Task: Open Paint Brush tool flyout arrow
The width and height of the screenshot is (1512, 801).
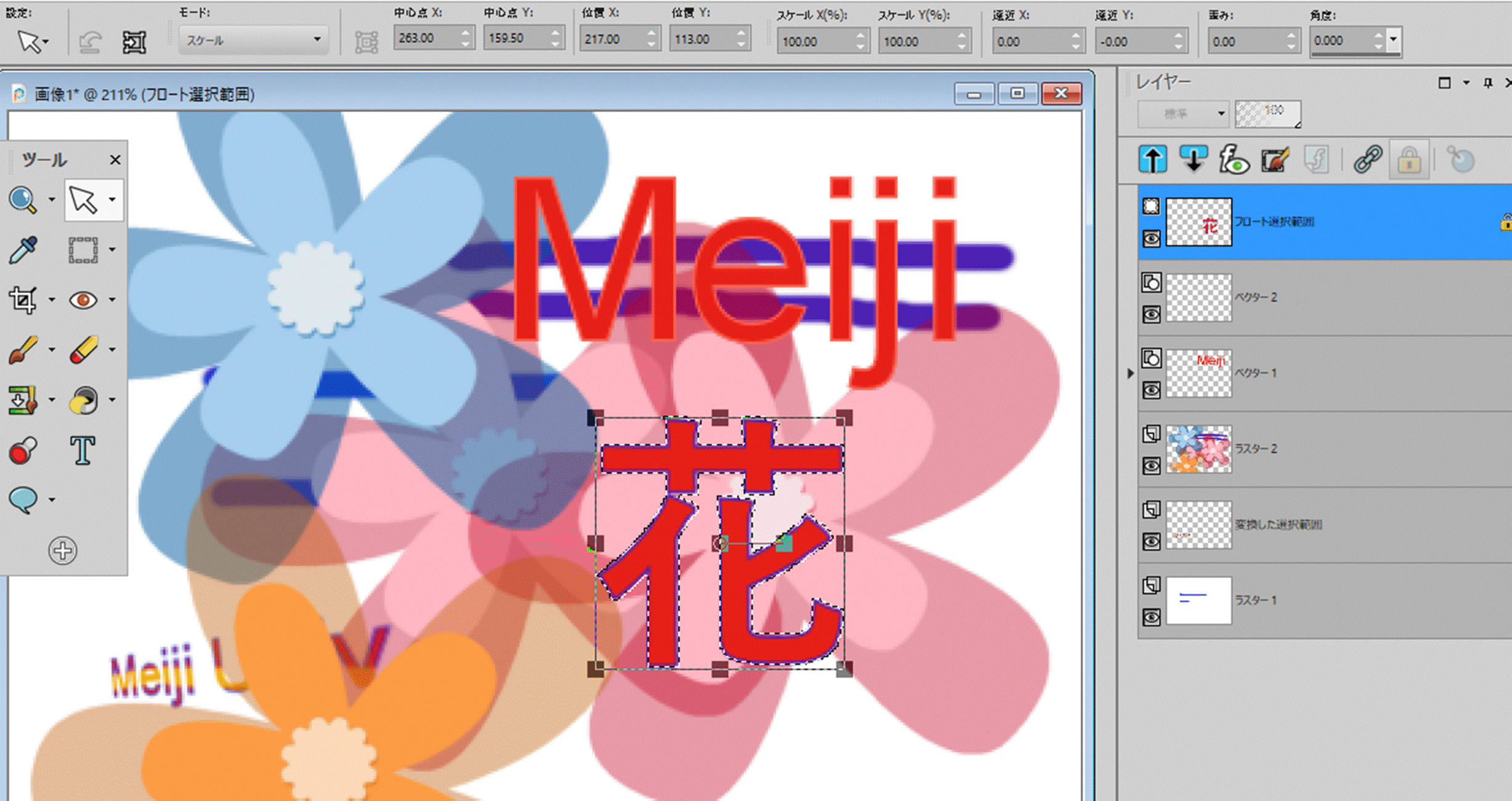Action: point(52,350)
